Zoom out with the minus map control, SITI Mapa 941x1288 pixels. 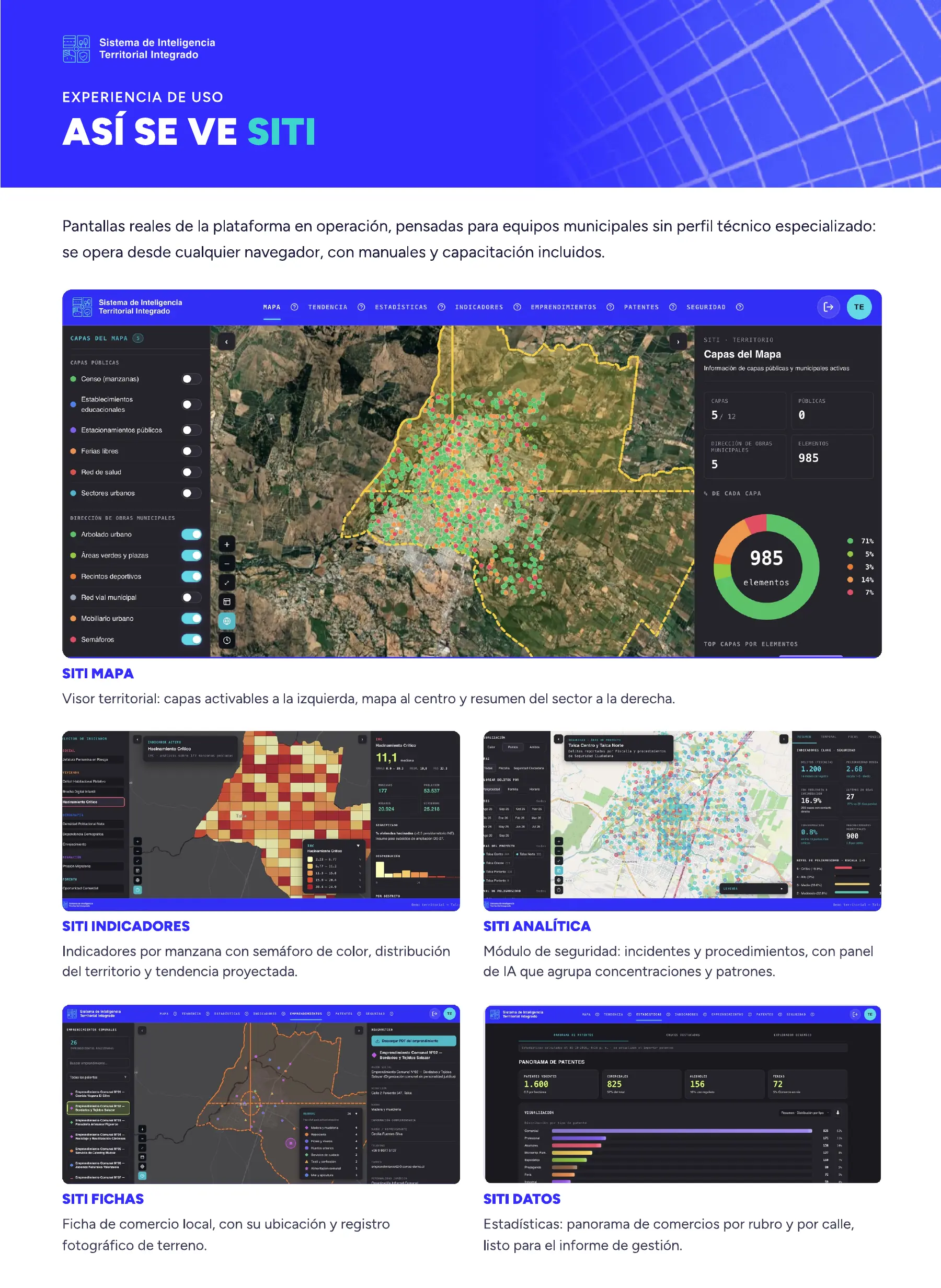(227, 563)
